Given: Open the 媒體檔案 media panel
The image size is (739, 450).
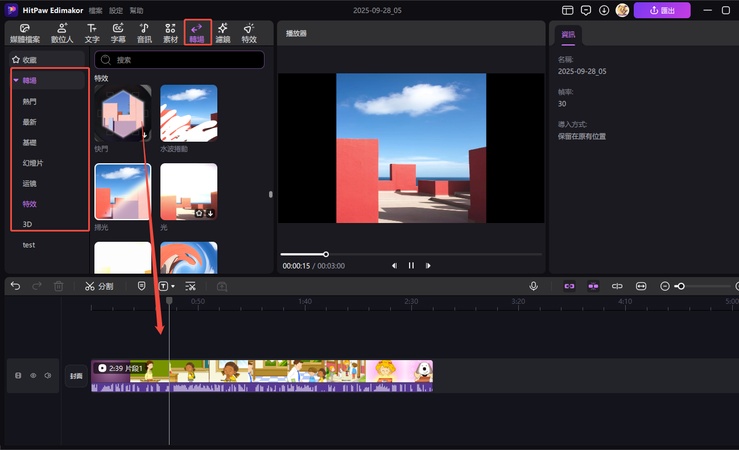Looking at the screenshot, I should [25, 33].
